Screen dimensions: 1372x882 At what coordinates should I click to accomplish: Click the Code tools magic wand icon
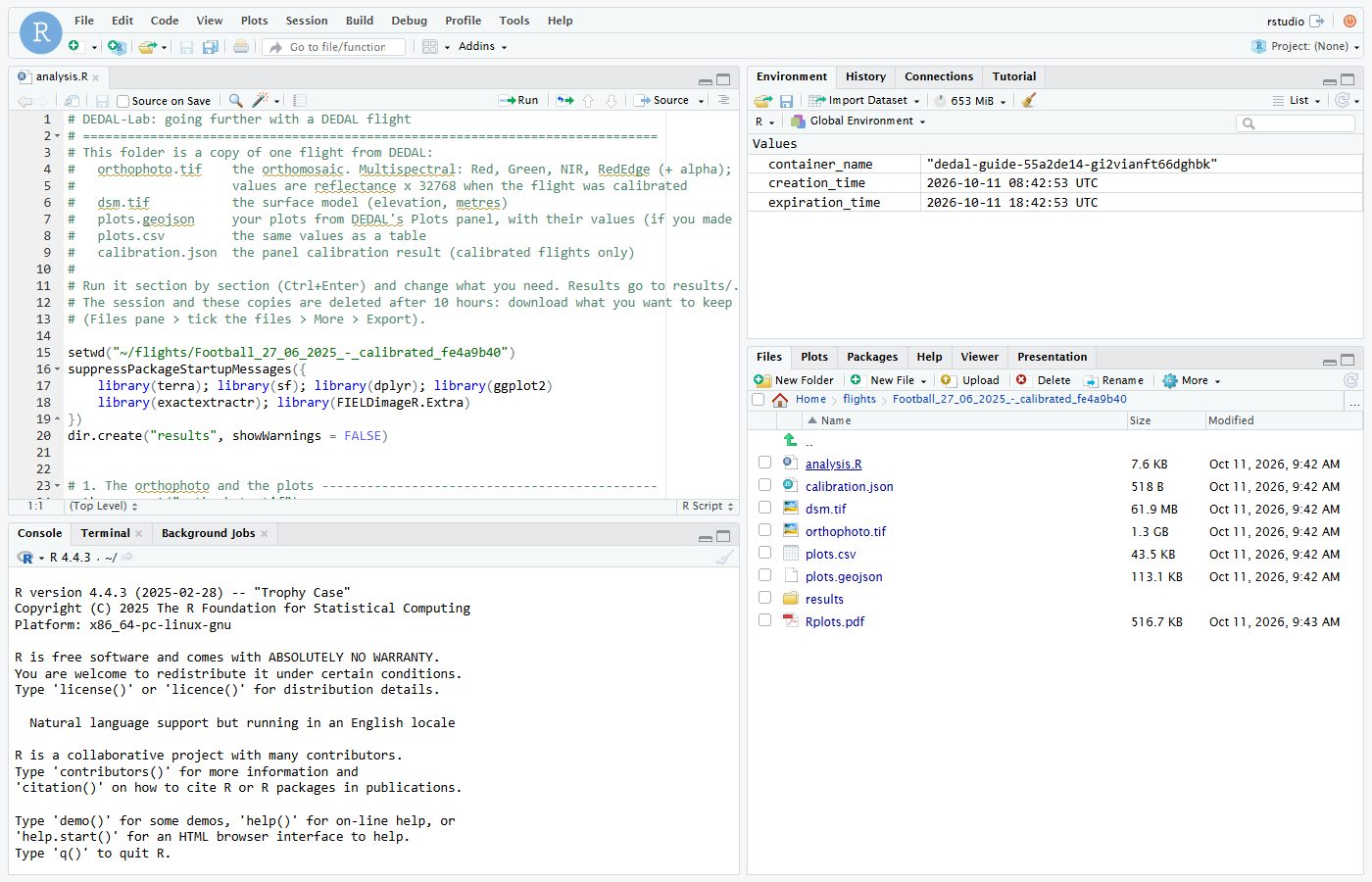coord(260,100)
